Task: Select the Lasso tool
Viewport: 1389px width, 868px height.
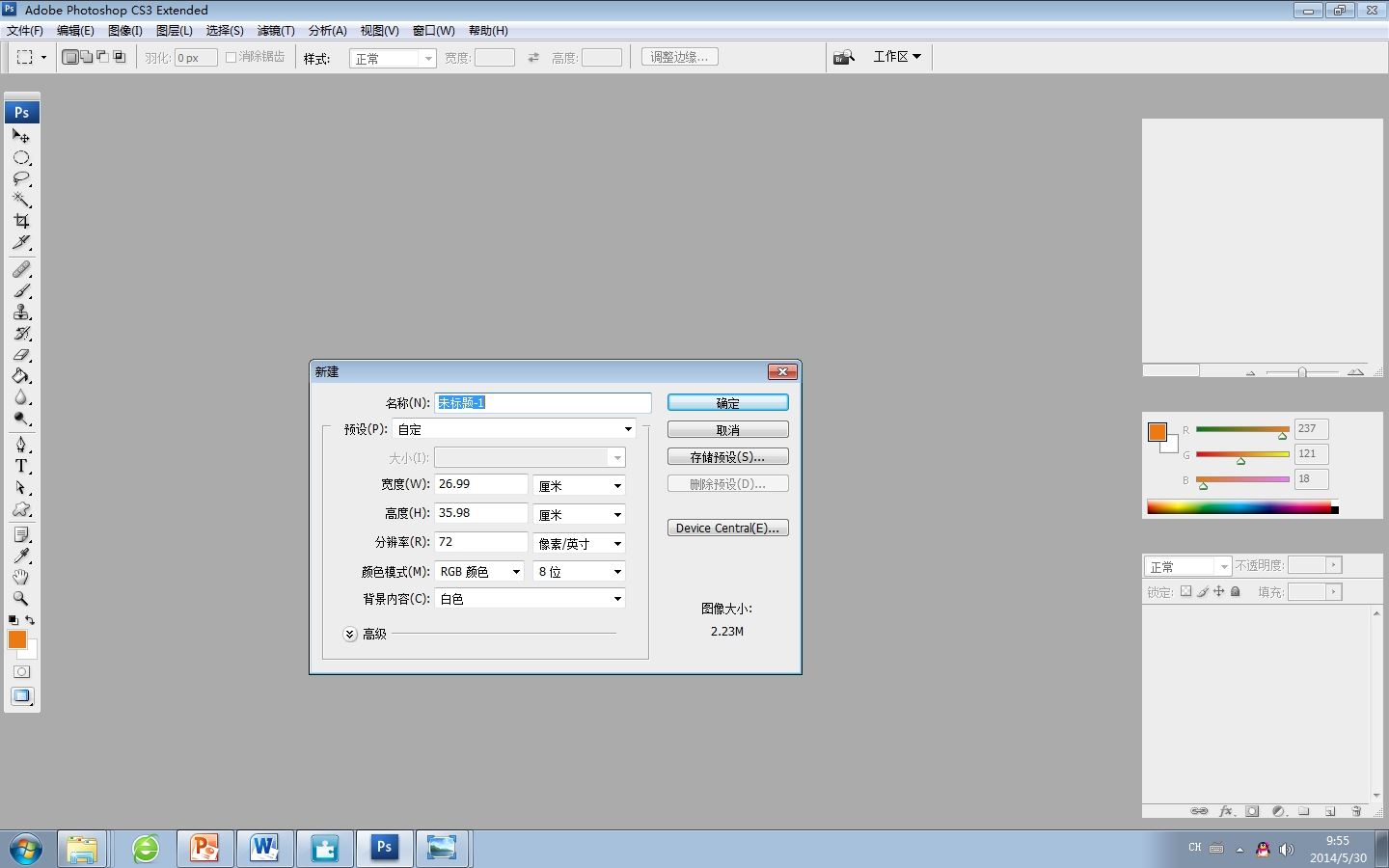Action: [x=21, y=179]
